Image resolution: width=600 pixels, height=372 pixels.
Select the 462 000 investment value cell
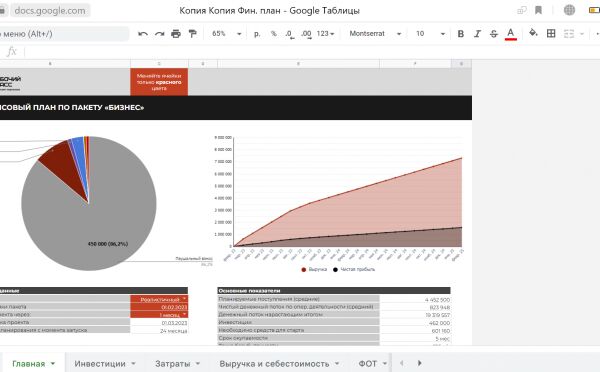click(415, 323)
